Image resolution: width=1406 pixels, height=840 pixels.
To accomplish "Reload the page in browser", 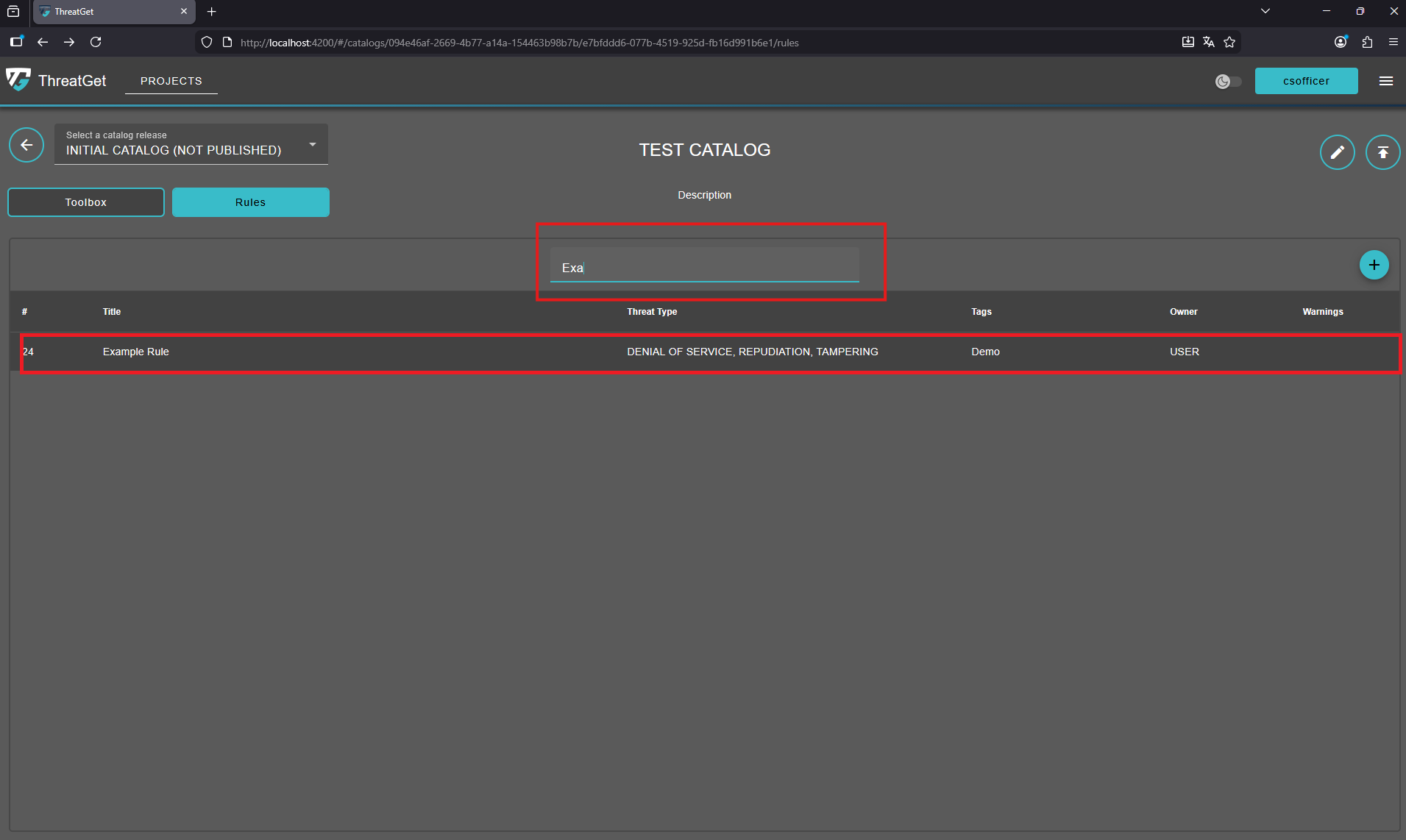I will [x=96, y=42].
